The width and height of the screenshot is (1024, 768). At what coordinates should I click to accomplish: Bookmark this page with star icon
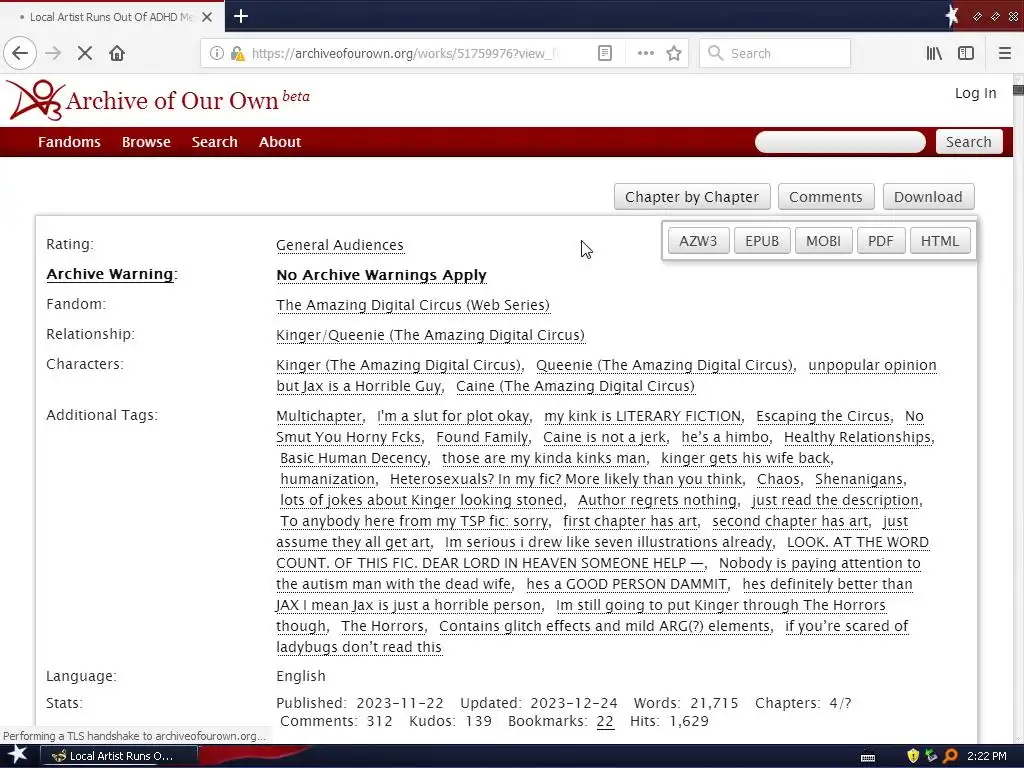pos(674,54)
